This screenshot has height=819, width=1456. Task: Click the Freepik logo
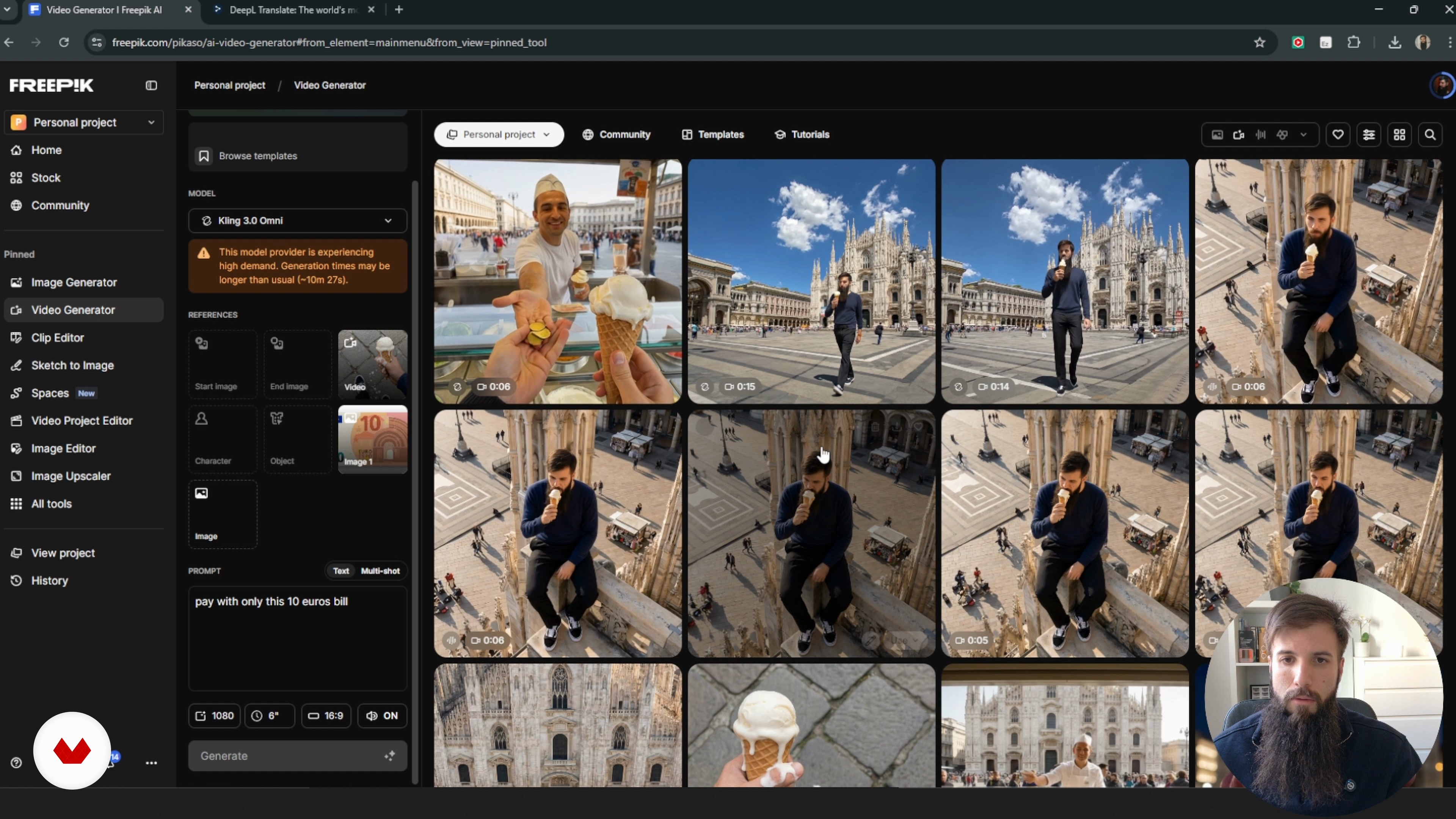(52, 85)
